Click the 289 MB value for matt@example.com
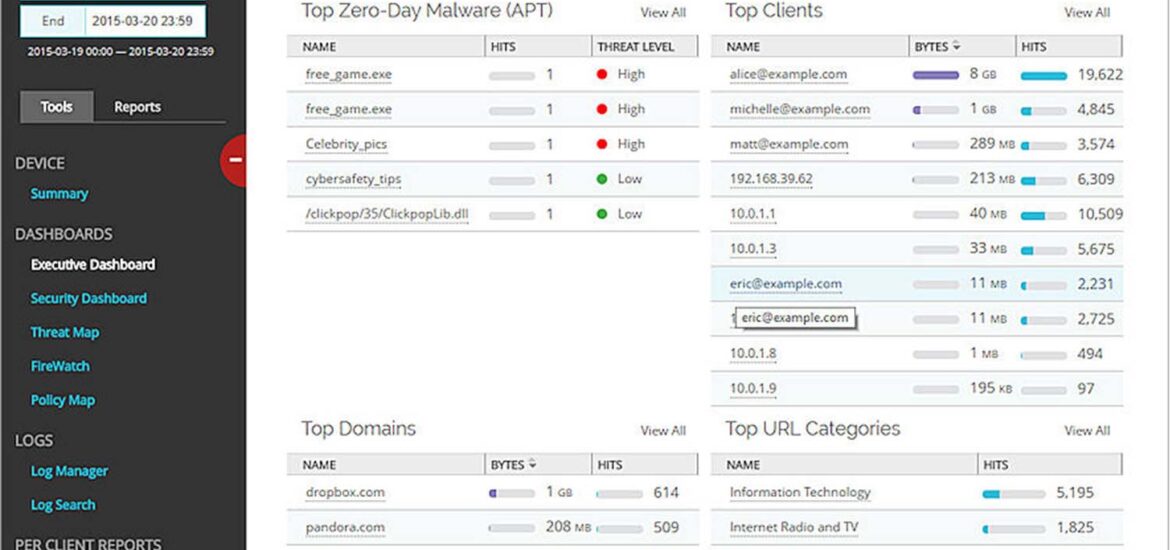Screen dimensions: 1170x550 (992, 144)
